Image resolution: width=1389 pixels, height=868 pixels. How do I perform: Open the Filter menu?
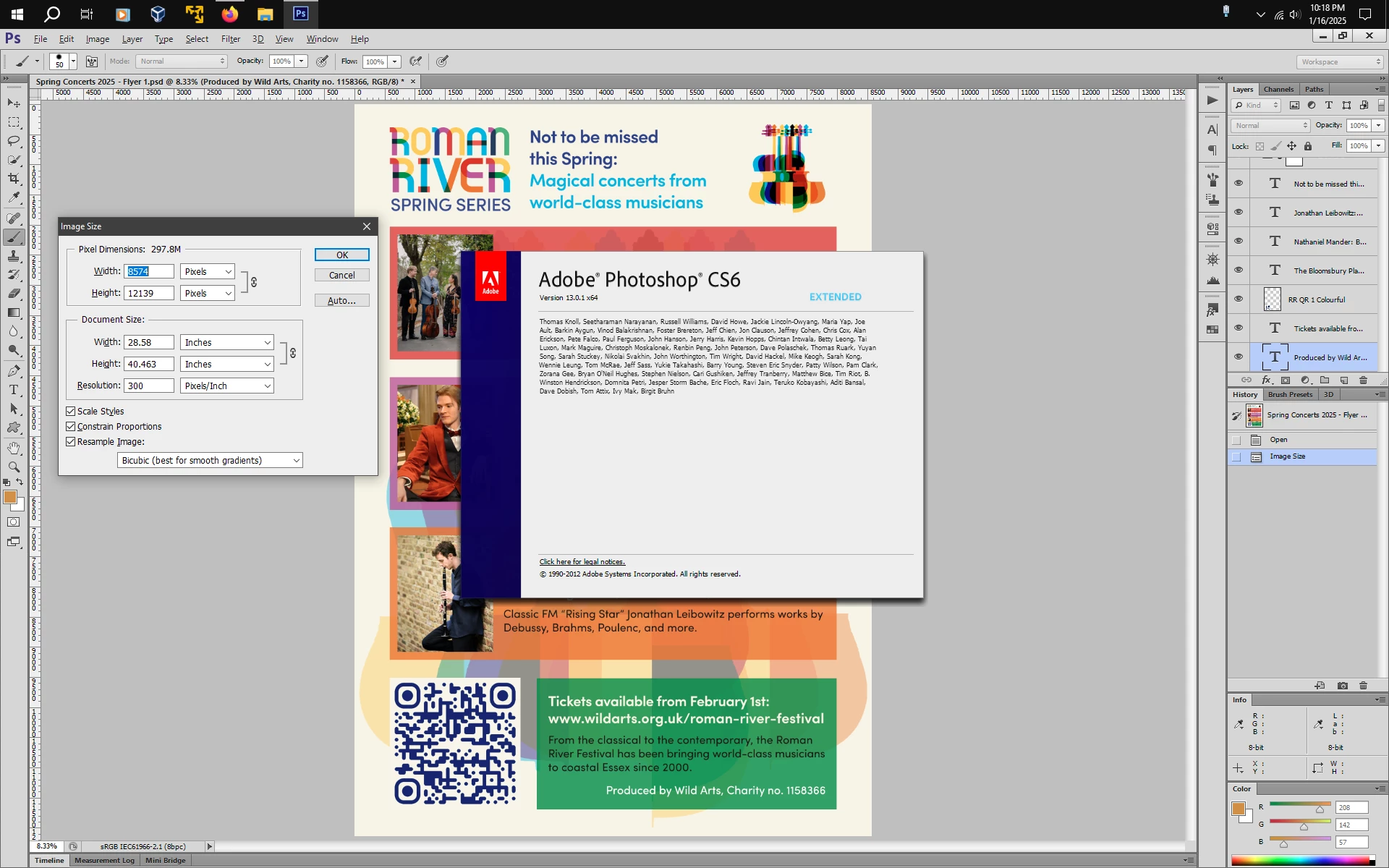(x=230, y=39)
